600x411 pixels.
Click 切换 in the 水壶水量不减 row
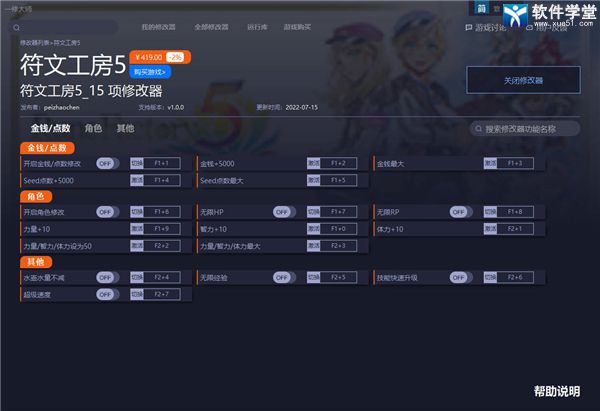(x=137, y=277)
